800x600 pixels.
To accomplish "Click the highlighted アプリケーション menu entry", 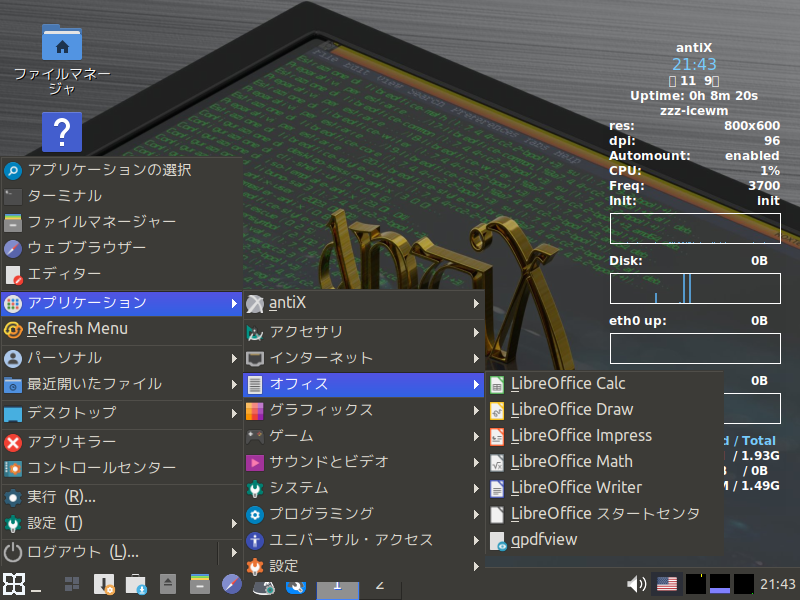I will coord(122,303).
